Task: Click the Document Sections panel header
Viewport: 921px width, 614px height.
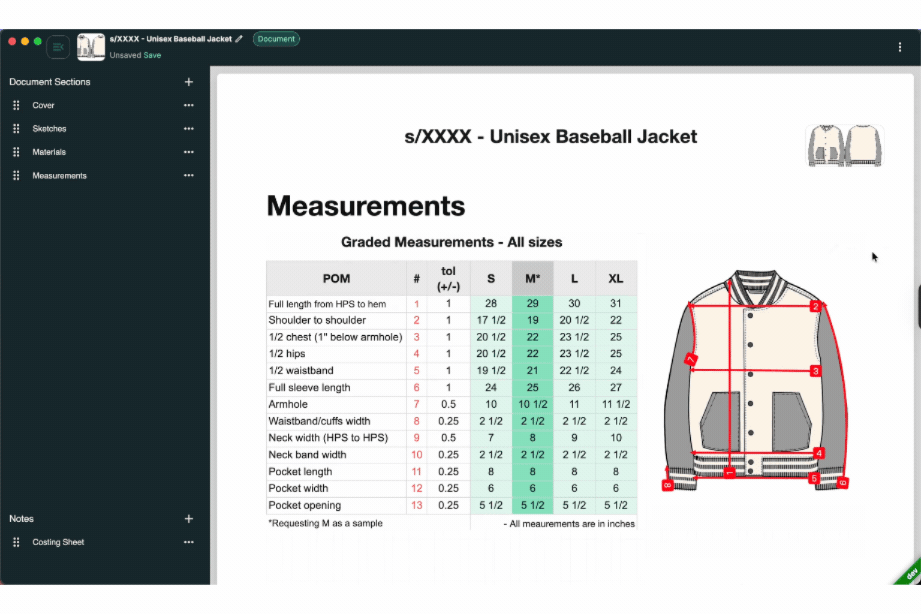Action: (x=50, y=82)
